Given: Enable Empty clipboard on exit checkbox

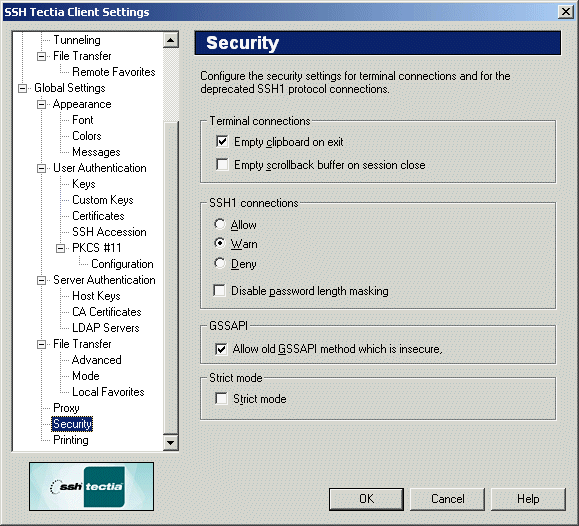Looking at the screenshot, I should pos(222,141).
